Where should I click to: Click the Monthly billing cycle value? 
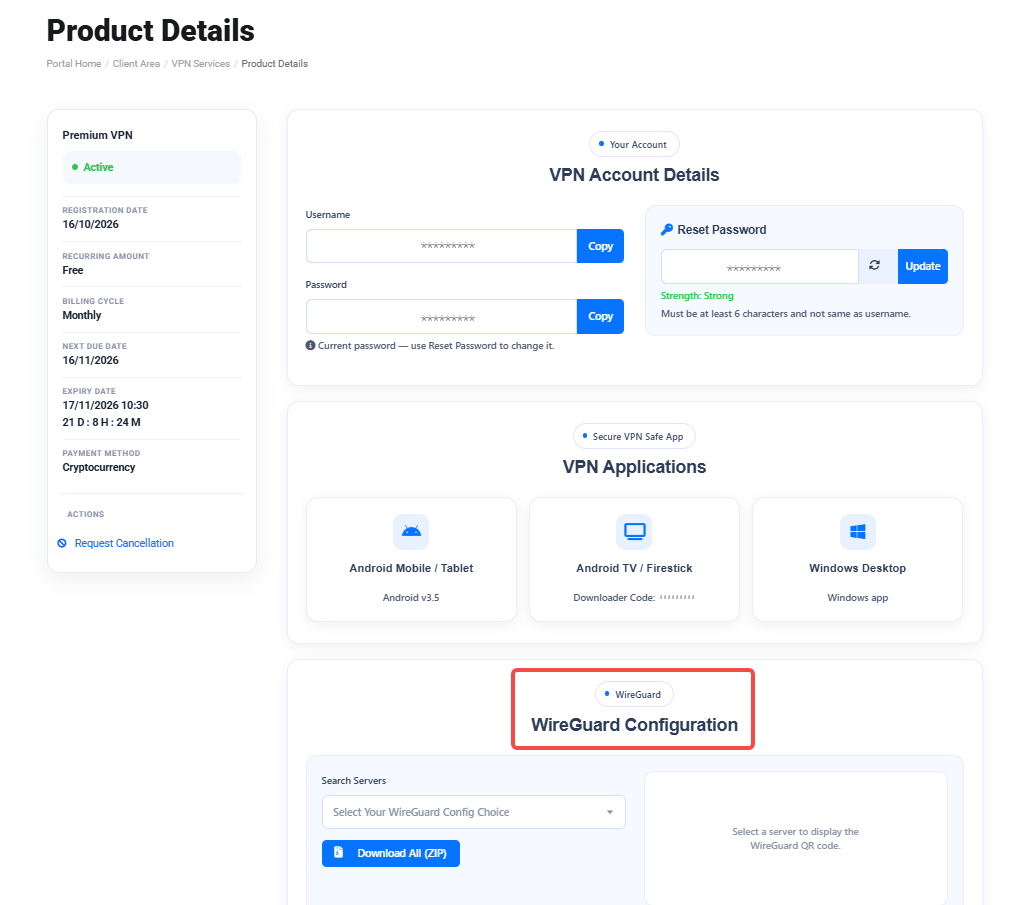82,316
